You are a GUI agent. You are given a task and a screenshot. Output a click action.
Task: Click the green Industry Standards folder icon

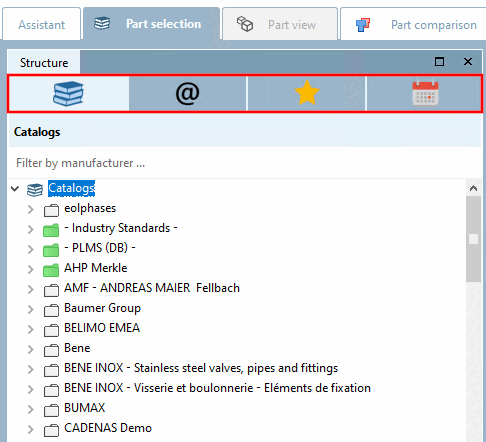coord(51,230)
